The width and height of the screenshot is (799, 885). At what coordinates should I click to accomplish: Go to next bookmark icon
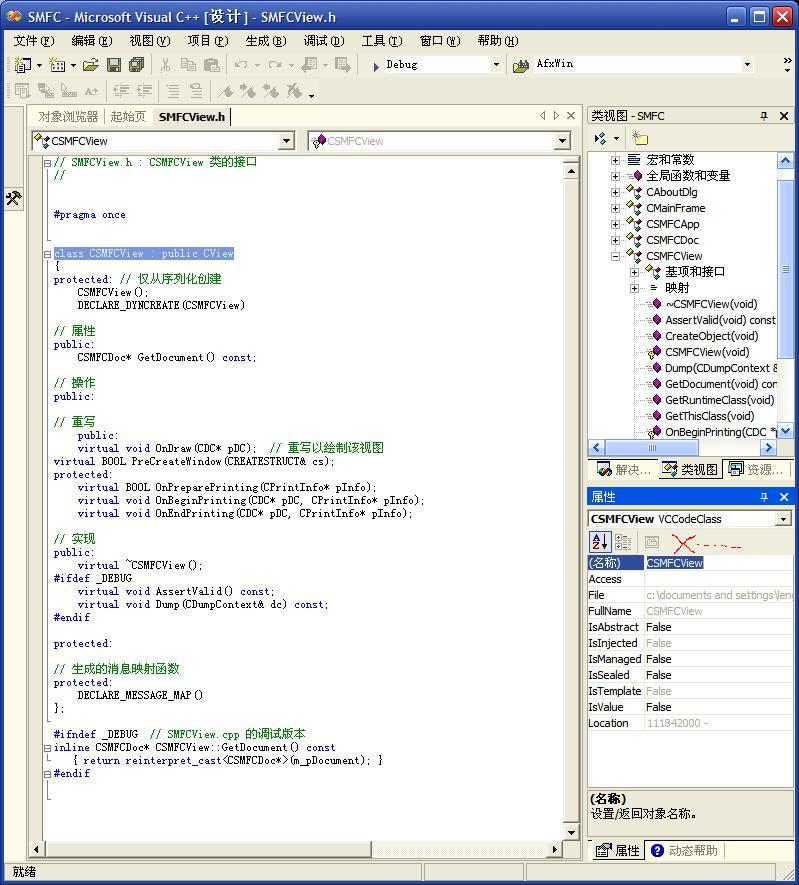[248, 91]
